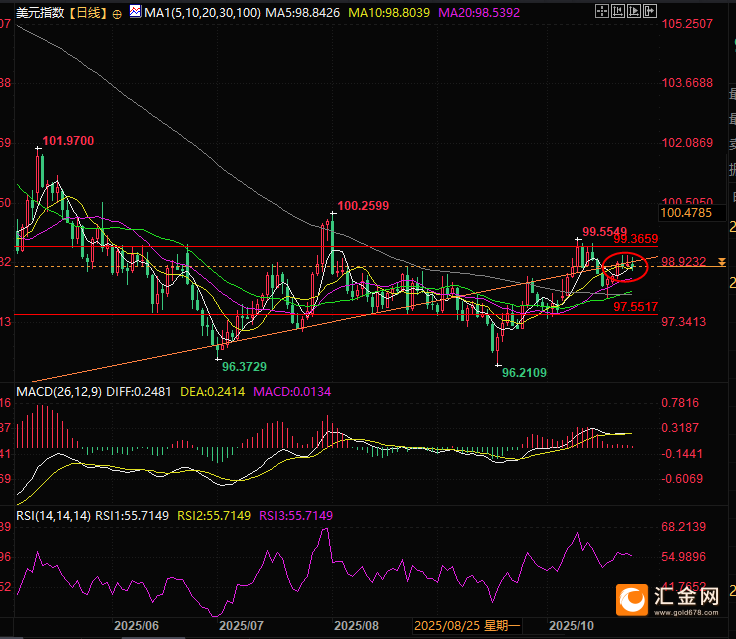
Task: Click the MA1(5,10,20,30,100) indicator label
Action: [202, 13]
